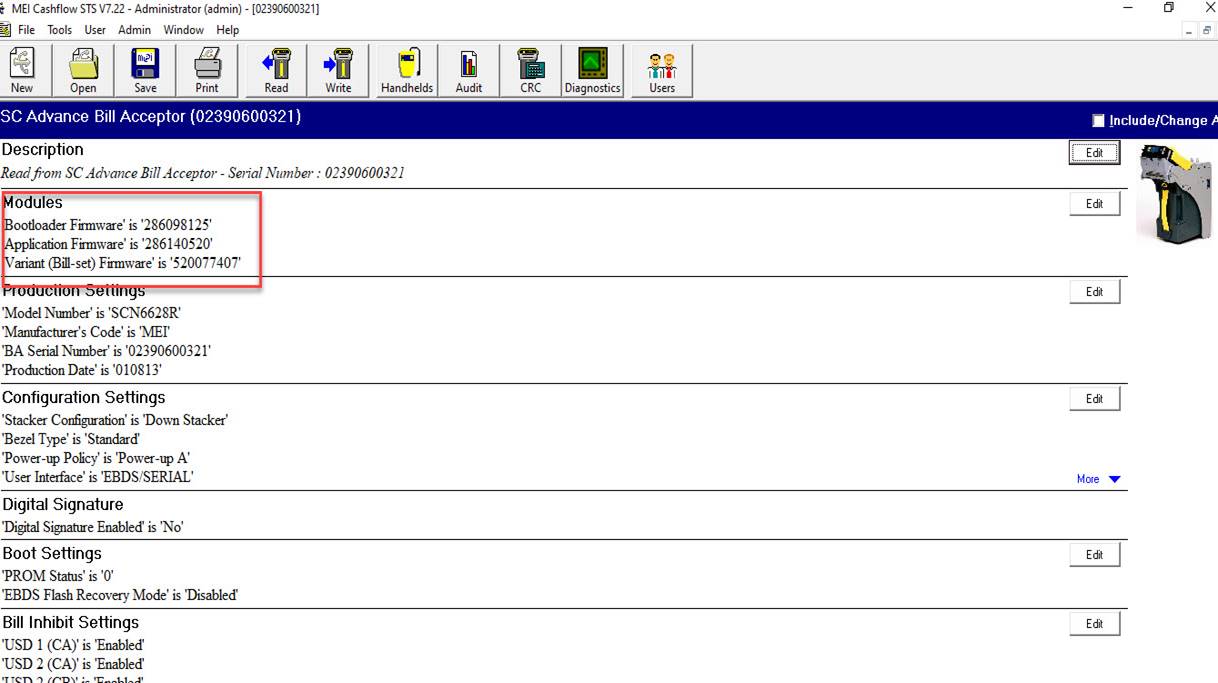The width and height of the screenshot is (1218, 683).
Task: Open the Handhelds tool
Action: [x=407, y=71]
